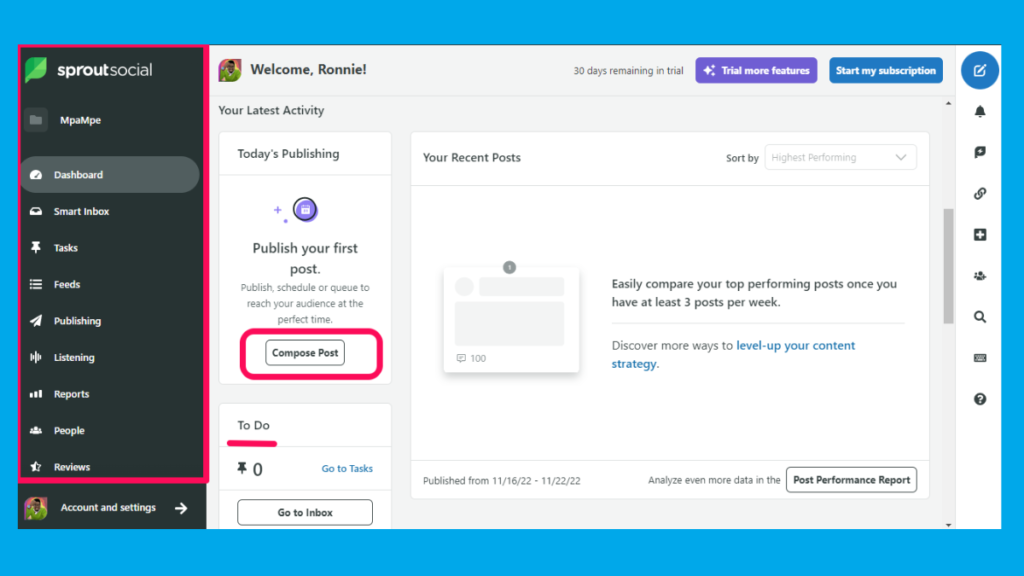
Task: Click the calendar icon in Today's Publishing
Action: (305, 210)
